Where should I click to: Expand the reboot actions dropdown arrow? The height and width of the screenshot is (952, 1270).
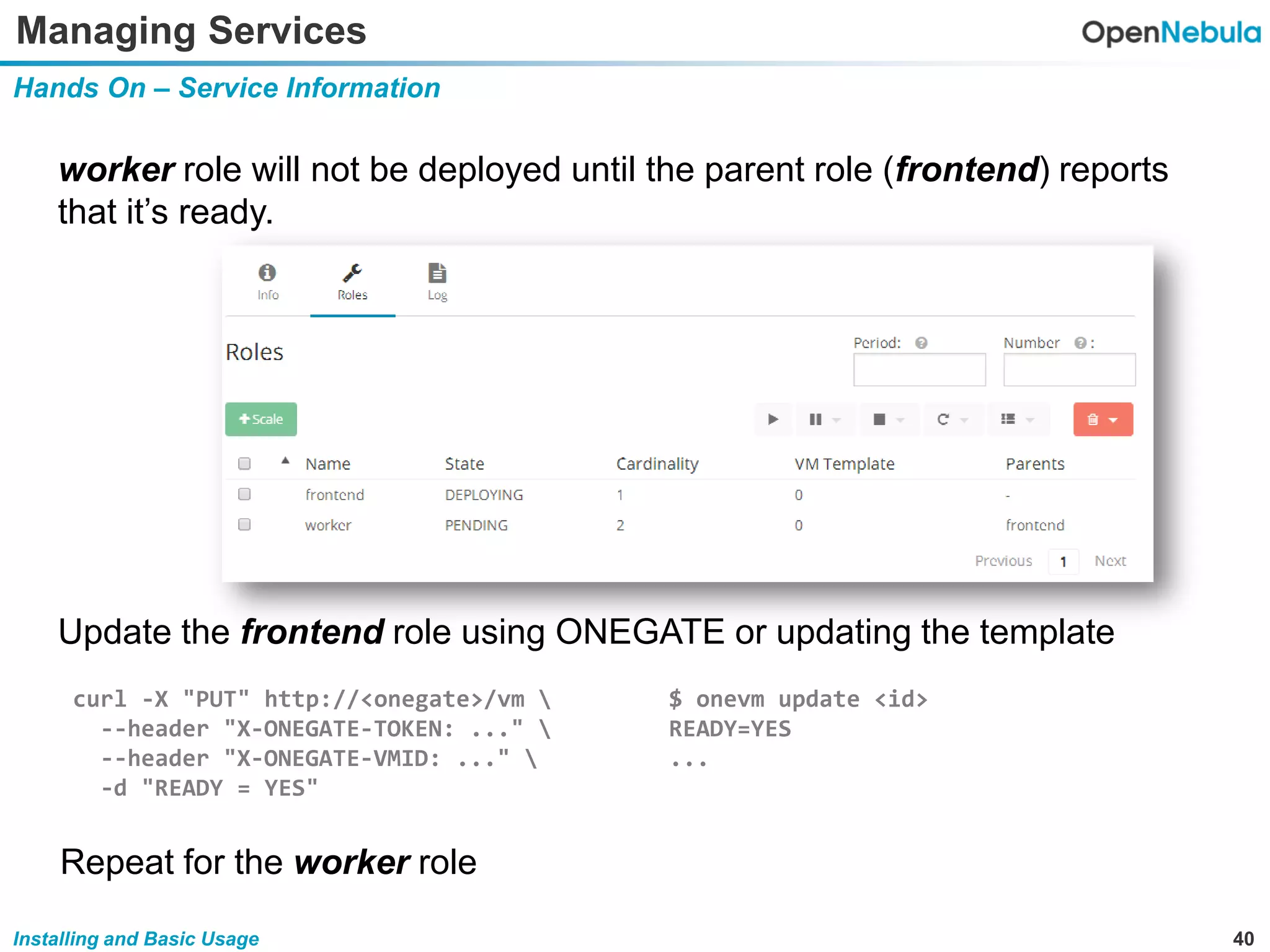964,420
